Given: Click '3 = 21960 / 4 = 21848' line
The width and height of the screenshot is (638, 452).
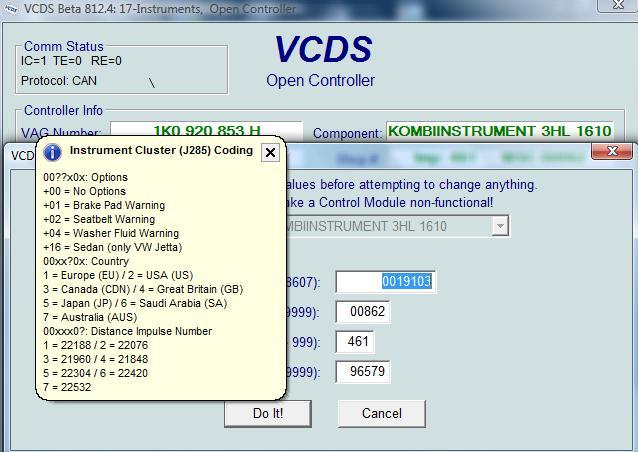Looking at the screenshot, I should [x=96, y=359].
